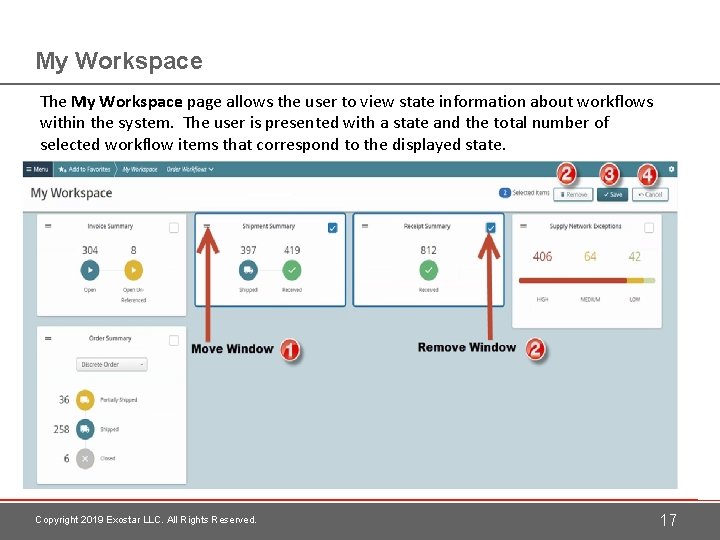The height and width of the screenshot is (540, 720).
Task: Grab Invoice Summary move handle
Action: click(x=48, y=226)
